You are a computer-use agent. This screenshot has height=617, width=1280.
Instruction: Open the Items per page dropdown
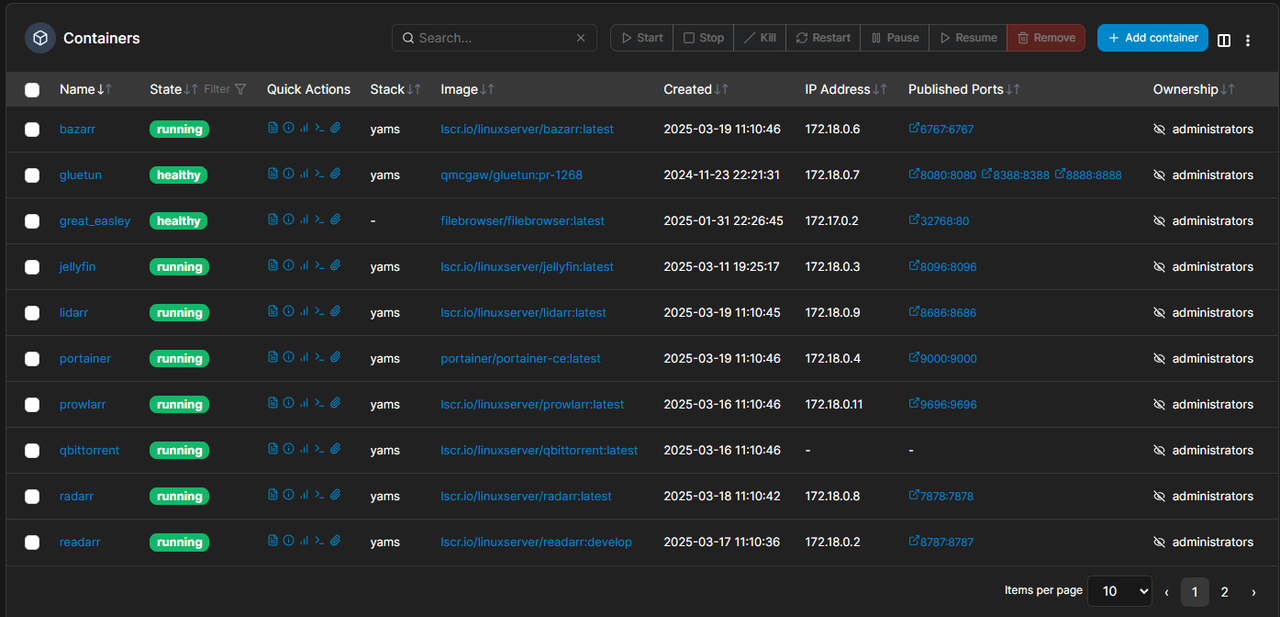pos(1119,591)
